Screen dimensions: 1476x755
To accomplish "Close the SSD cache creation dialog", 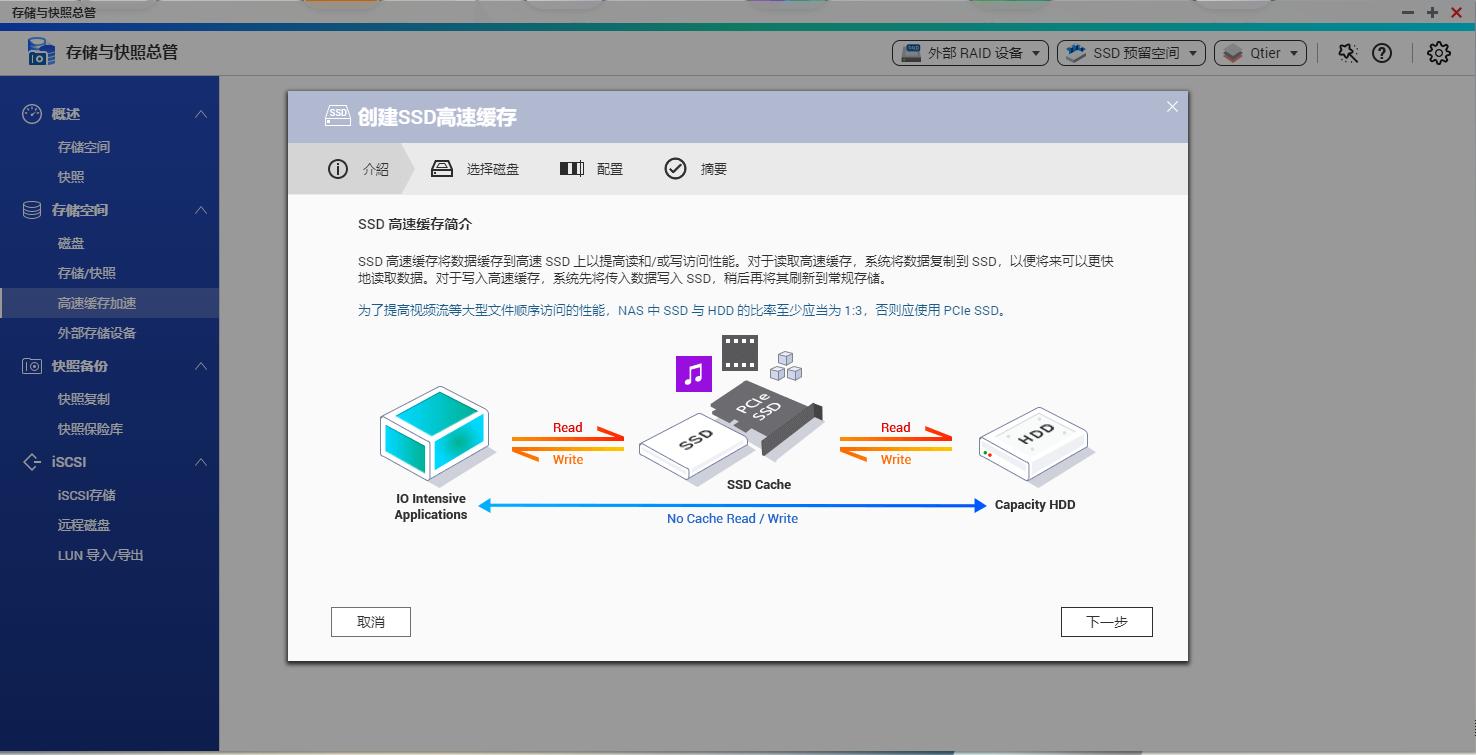I will pyautogui.click(x=1171, y=106).
